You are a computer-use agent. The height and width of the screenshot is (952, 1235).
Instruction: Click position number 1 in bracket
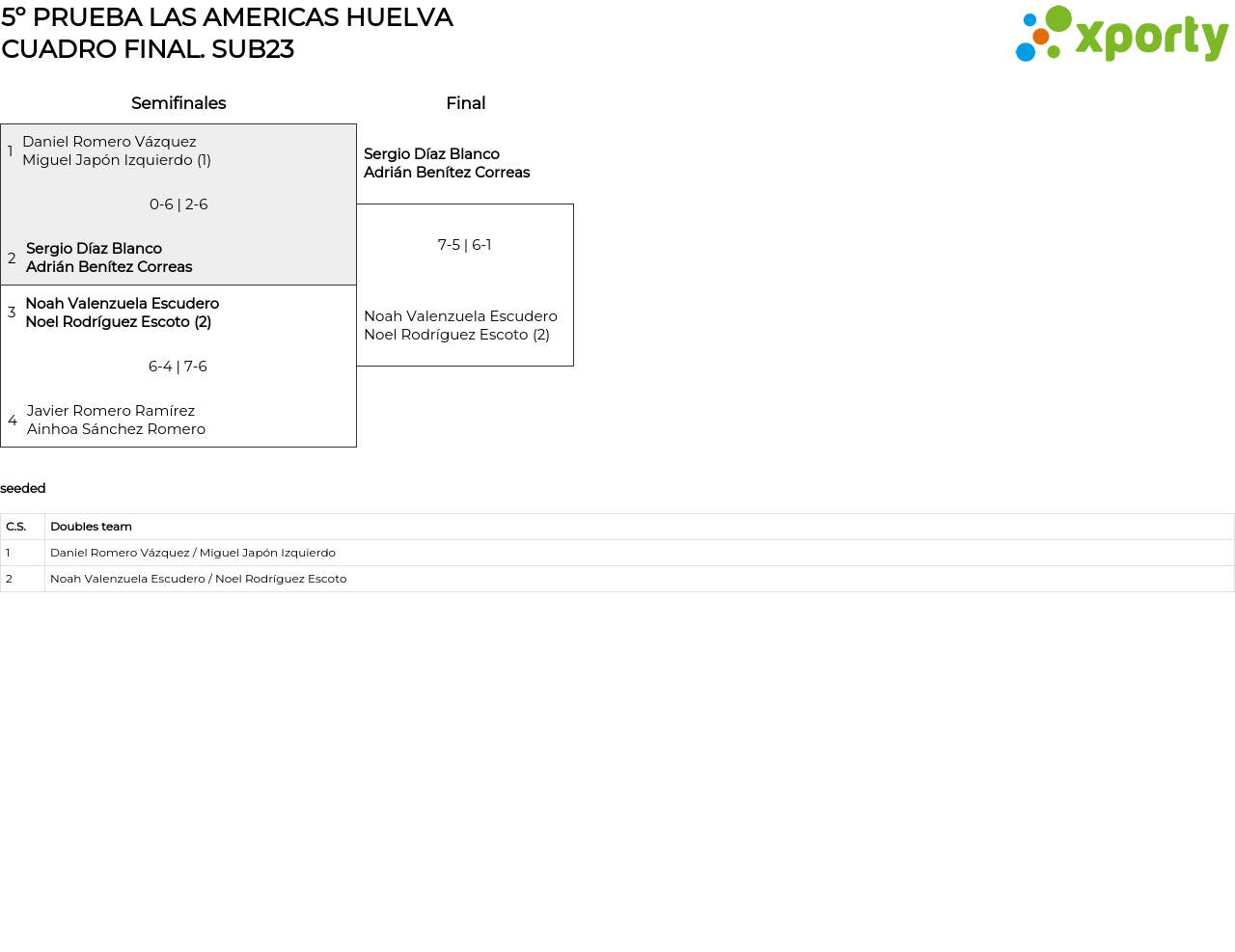click(x=11, y=151)
